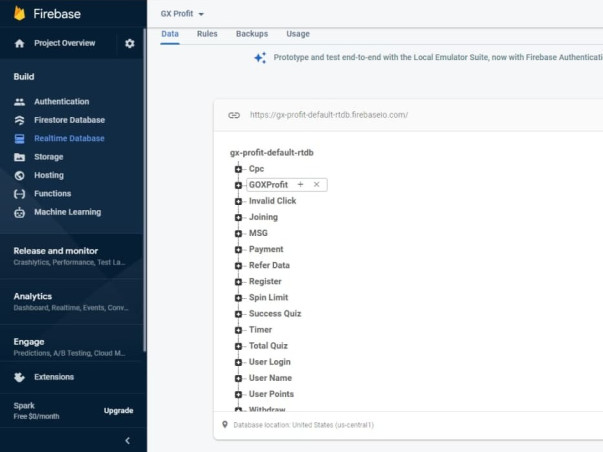The height and width of the screenshot is (452, 603).
Task: Expand the User Points node
Action: pyautogui.click(x=238, y=395)
